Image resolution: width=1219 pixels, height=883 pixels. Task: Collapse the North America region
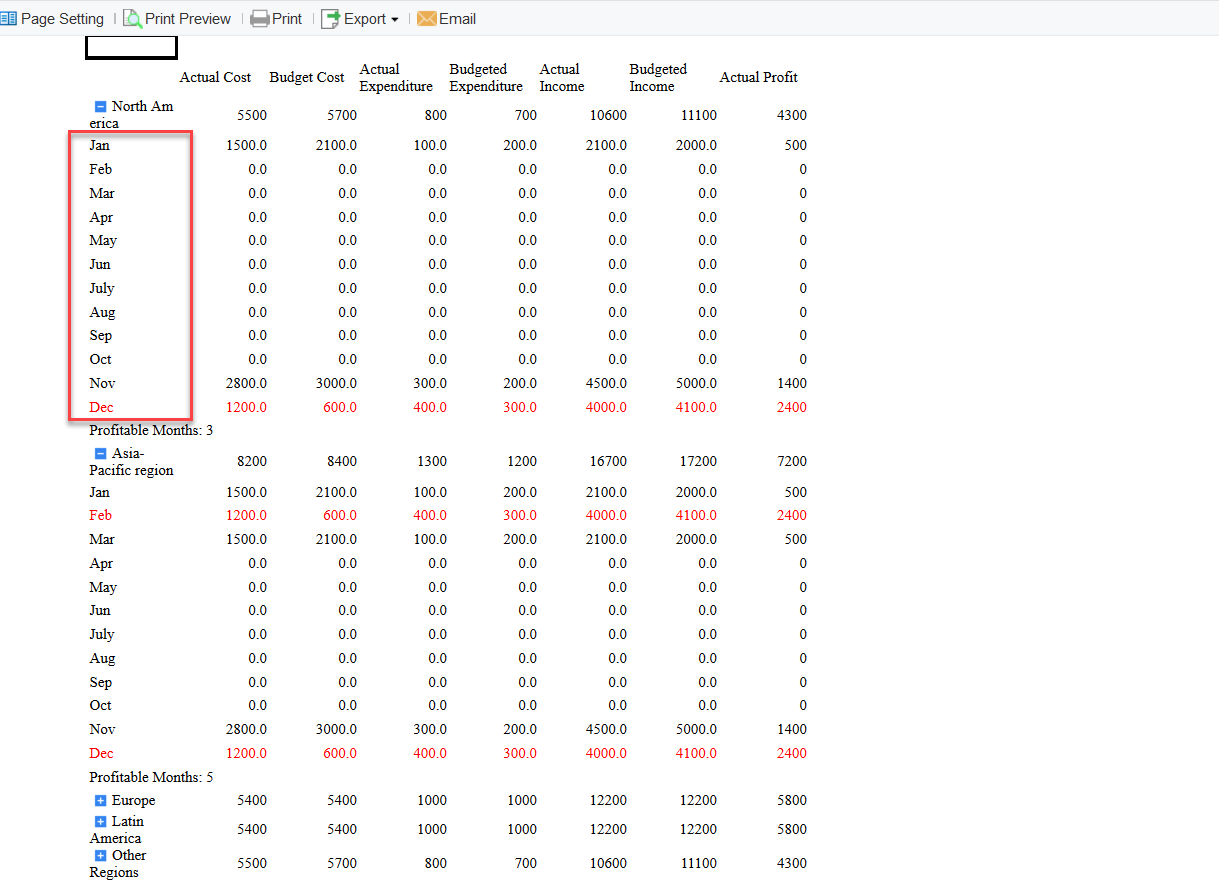point(100,106)
